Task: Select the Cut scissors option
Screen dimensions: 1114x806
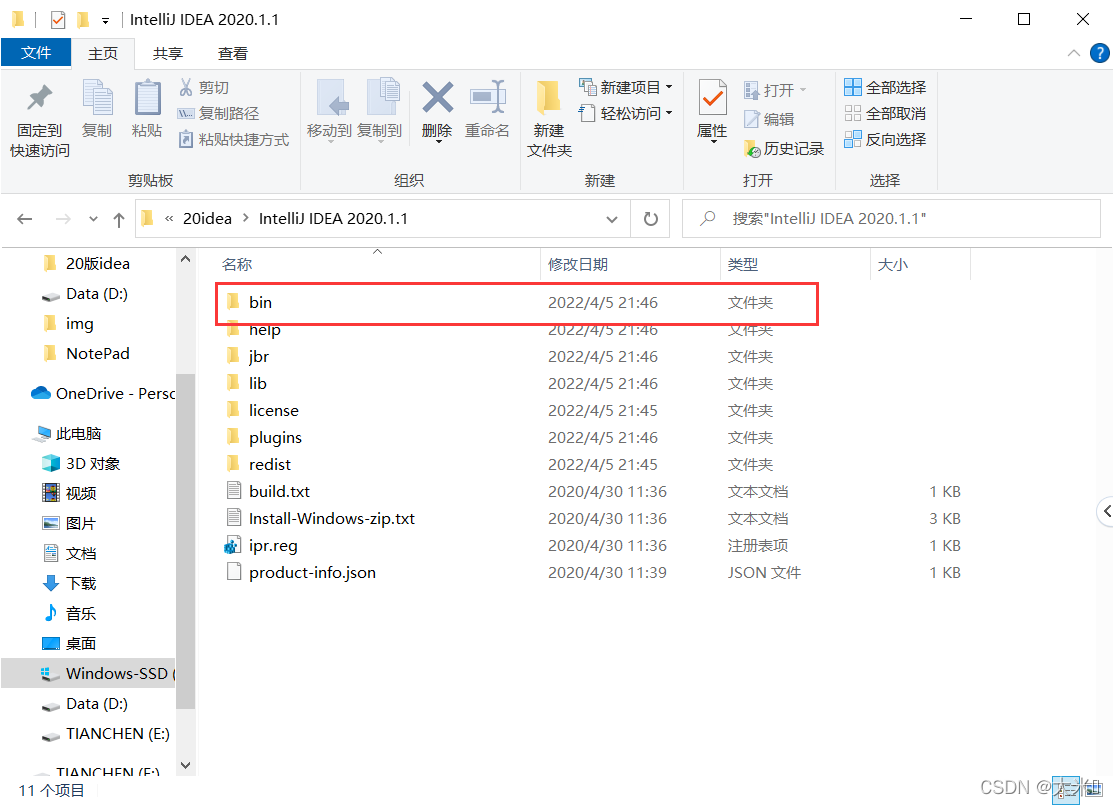Action: pos(204,87)
